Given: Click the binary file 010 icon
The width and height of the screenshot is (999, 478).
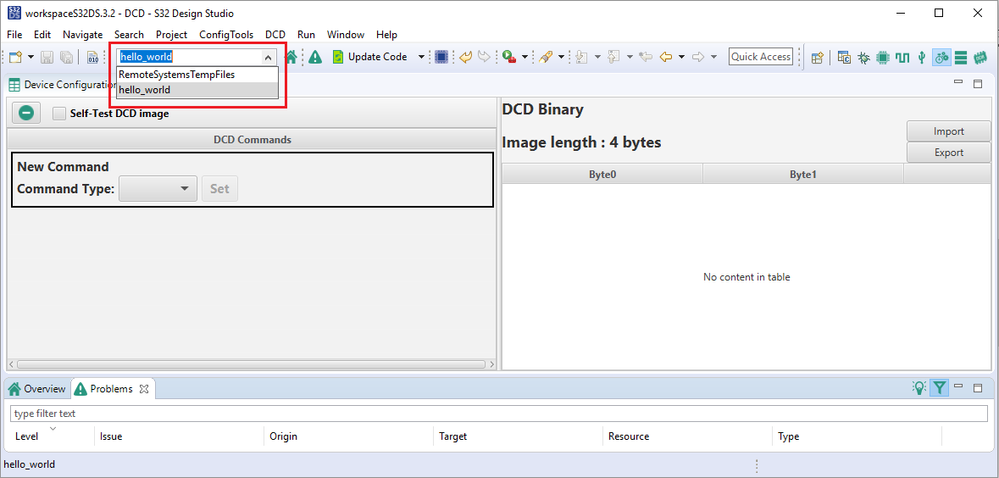Looking at the screenshot, I should tap(92, 57).
